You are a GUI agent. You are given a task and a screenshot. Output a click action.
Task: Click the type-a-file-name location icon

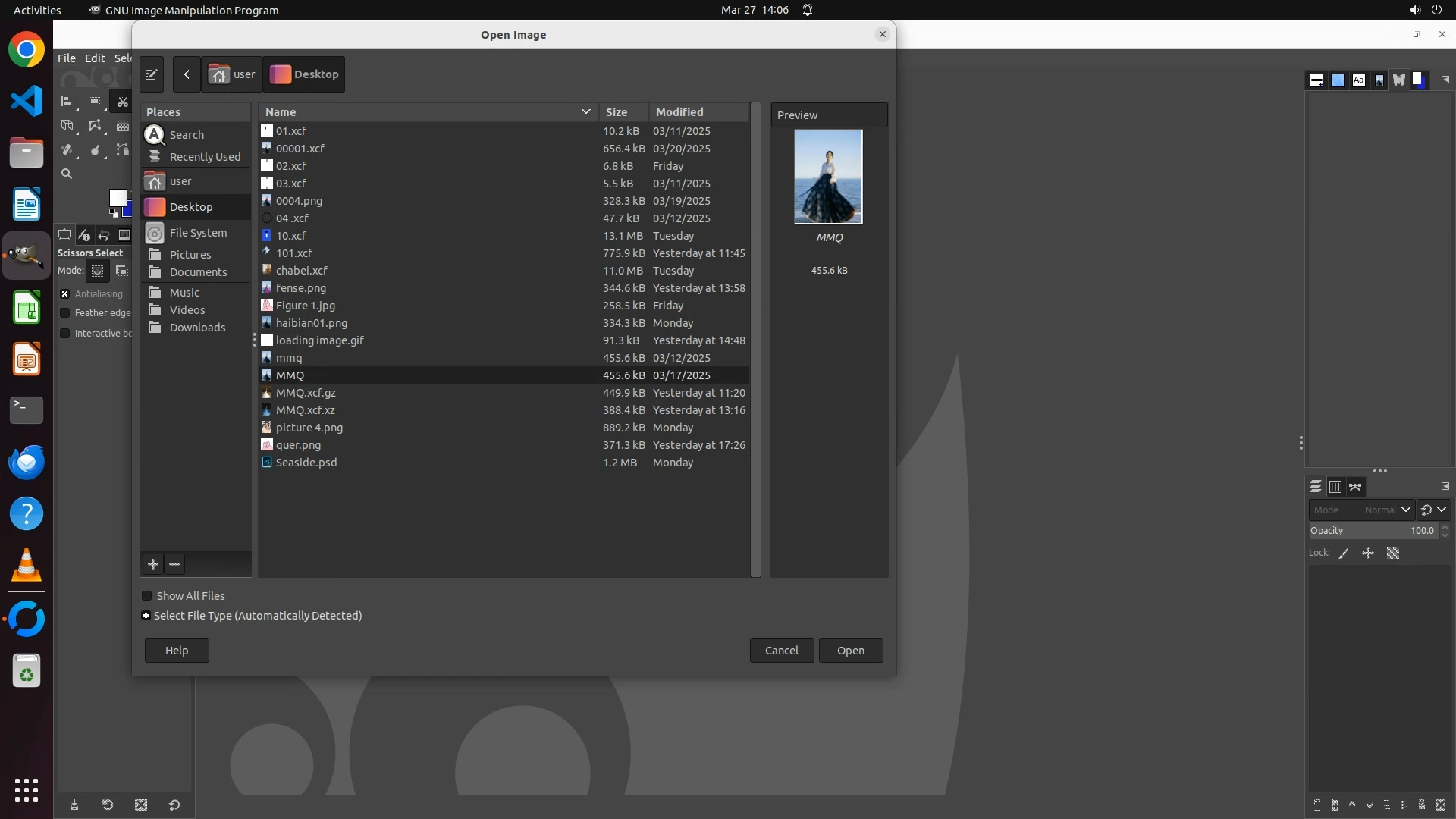pyautogui.click(x=151, y=74)
